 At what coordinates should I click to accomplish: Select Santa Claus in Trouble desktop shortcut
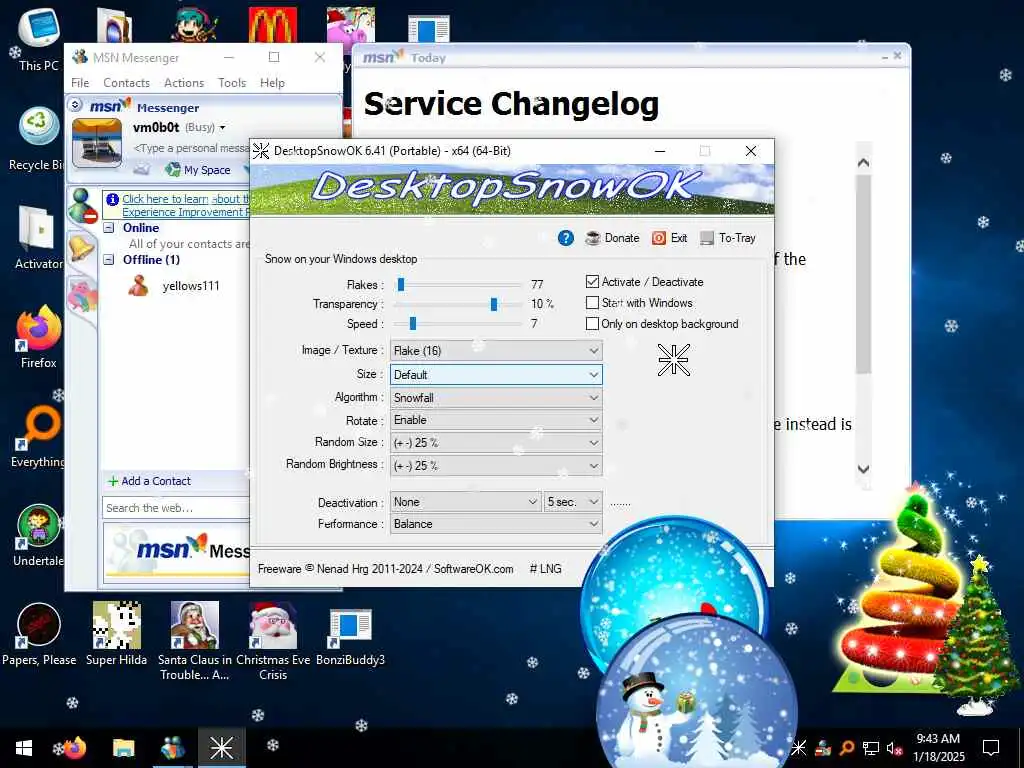[195, 641]
